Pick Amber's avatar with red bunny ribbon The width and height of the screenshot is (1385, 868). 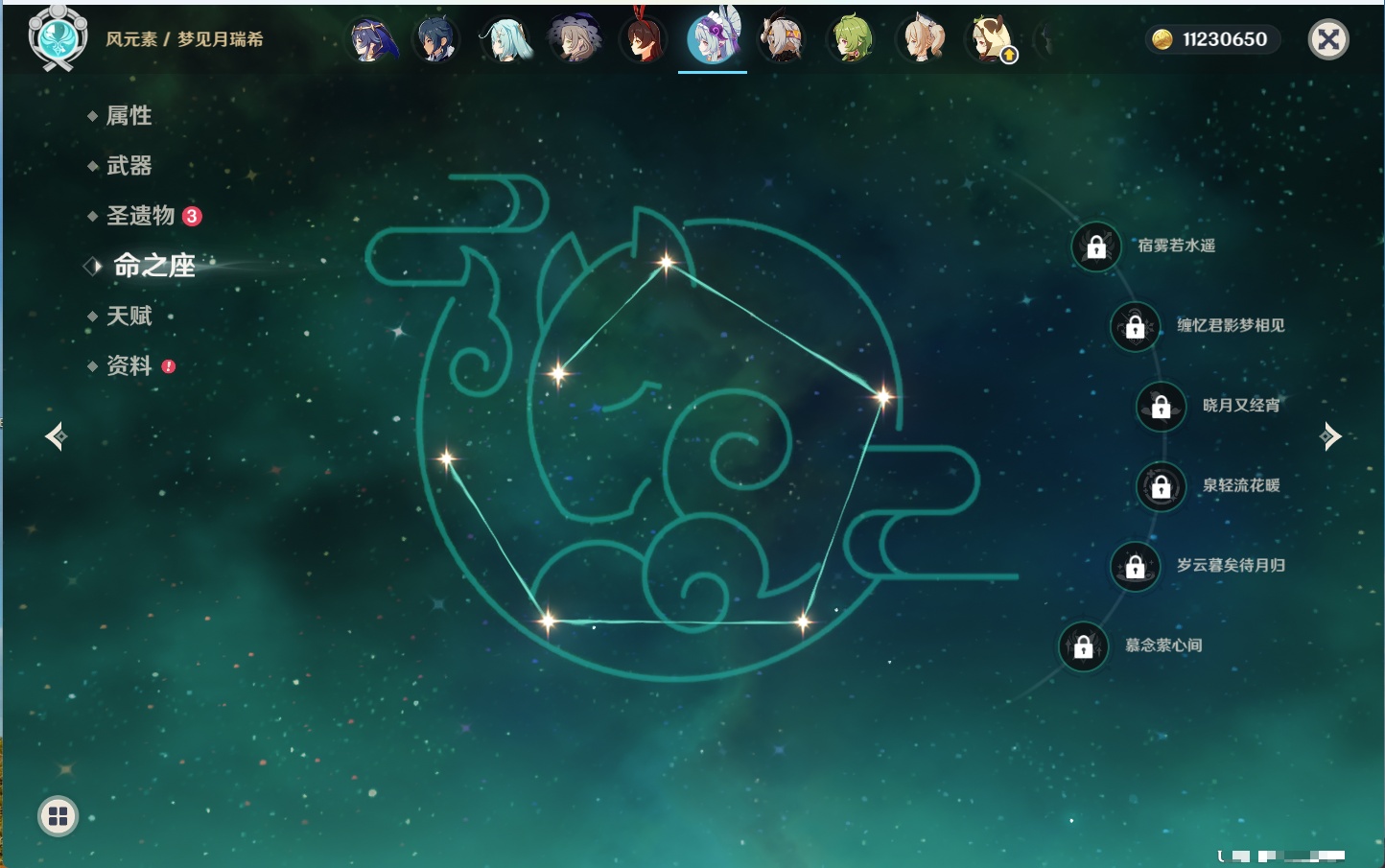[x=644, y=40]
